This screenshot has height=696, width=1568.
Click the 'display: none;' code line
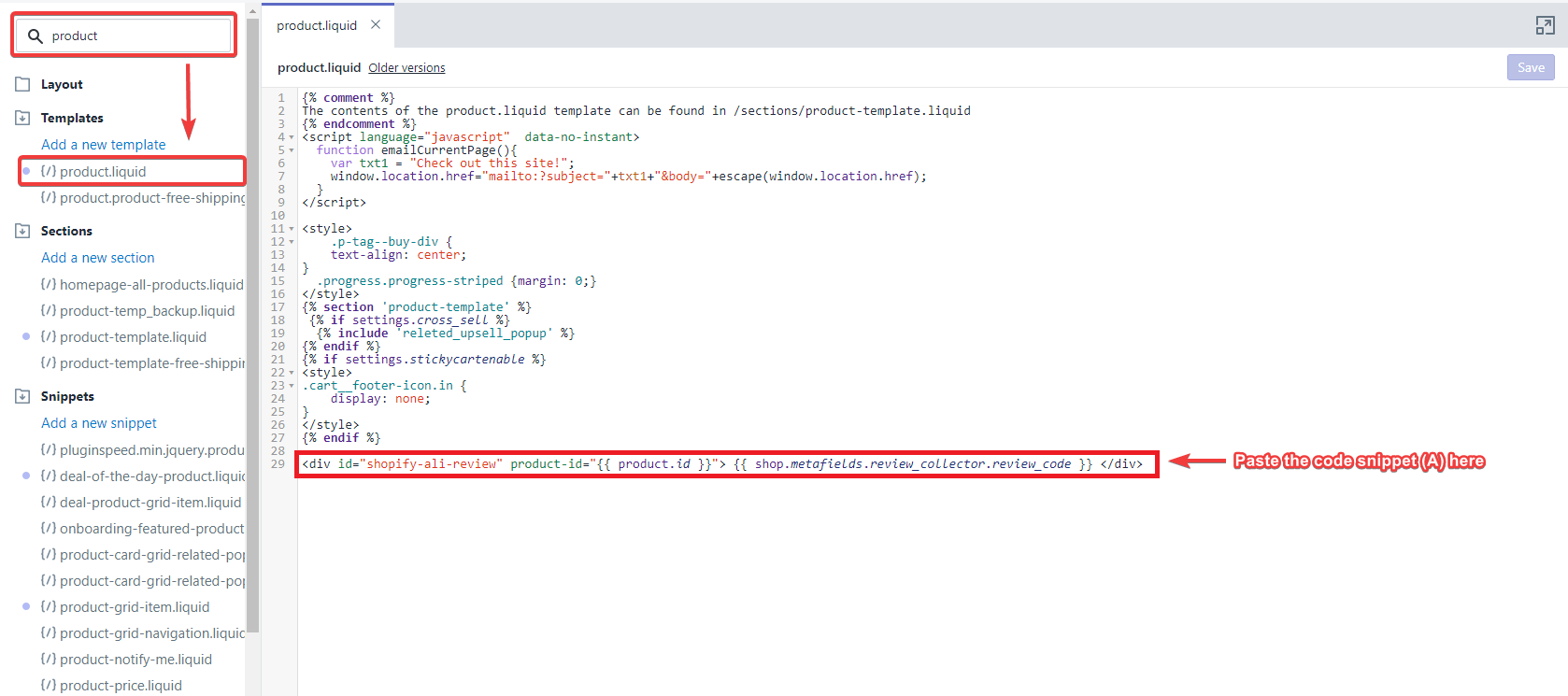tap(380, 399)
